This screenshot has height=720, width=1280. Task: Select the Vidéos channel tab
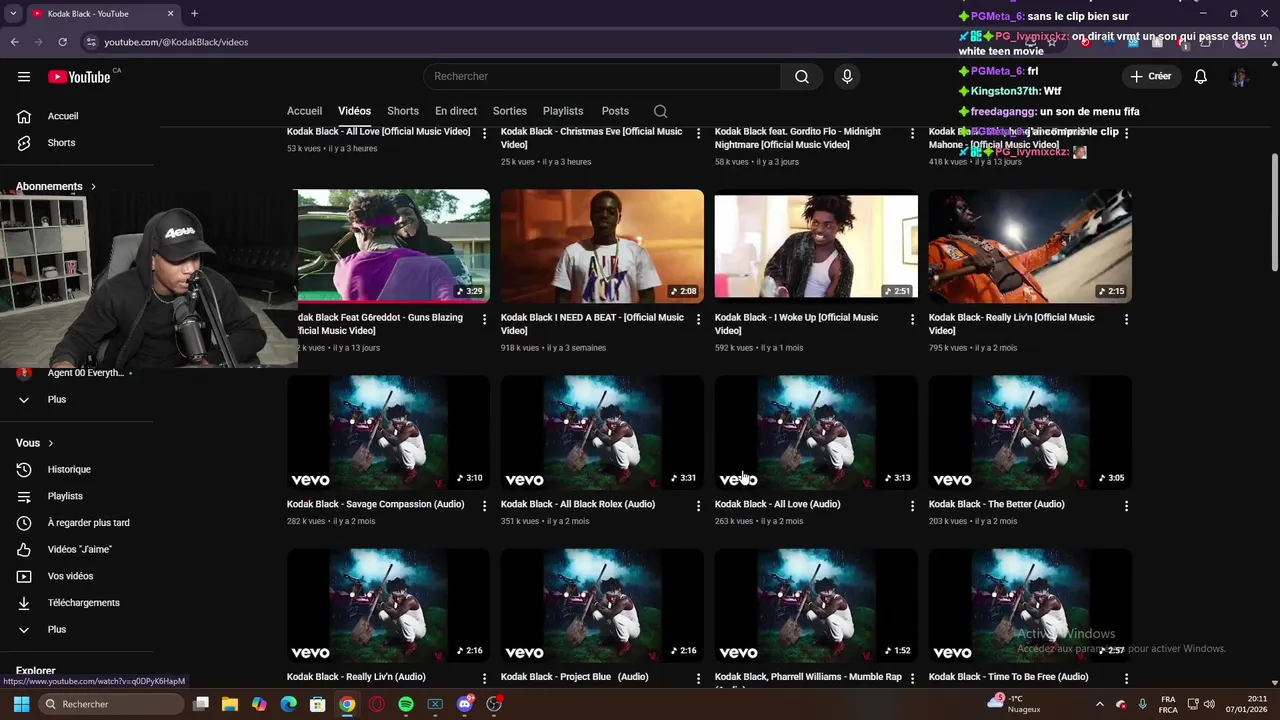[x=354, y=111]
